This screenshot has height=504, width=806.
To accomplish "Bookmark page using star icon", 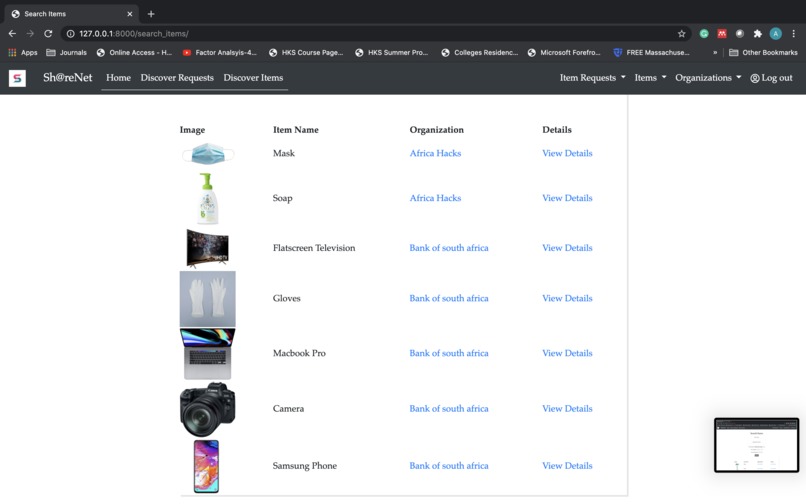I will pos(682,33).
